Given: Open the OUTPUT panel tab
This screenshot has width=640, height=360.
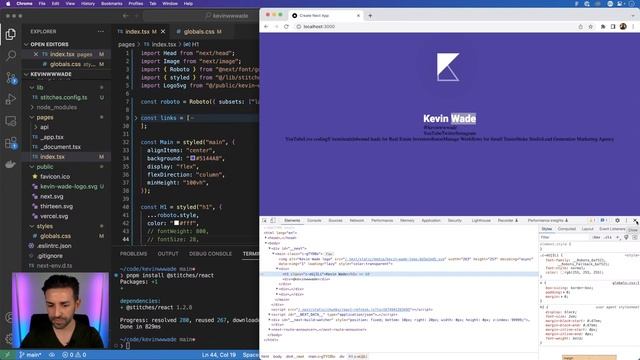Looking at the screenshot, I should [168, 254].
